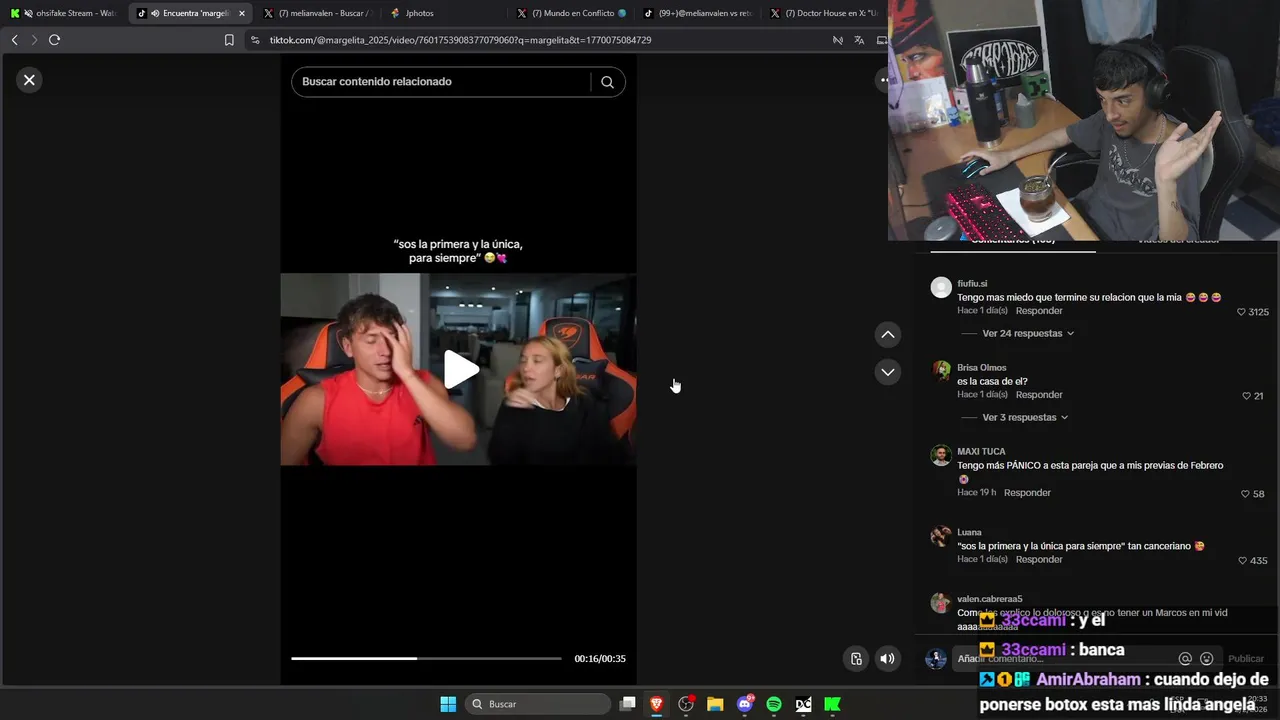The width and height of the screenshot is (1280, 720).
Task: Open emoji picker in comment box
Action: tap(1207, 659)
